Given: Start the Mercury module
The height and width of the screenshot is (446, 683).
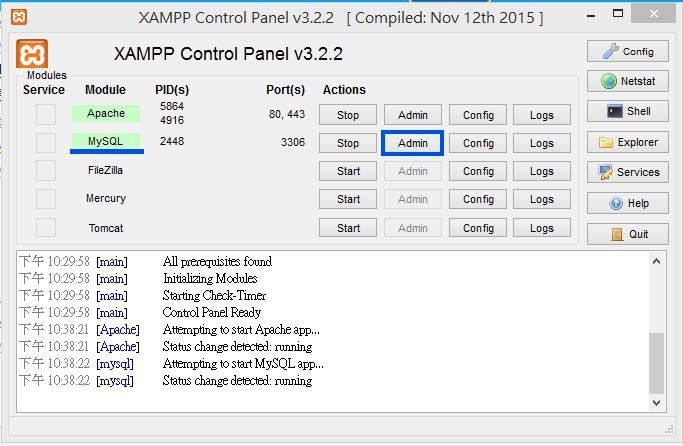Looking at the screenshot, I should [348, 199].
